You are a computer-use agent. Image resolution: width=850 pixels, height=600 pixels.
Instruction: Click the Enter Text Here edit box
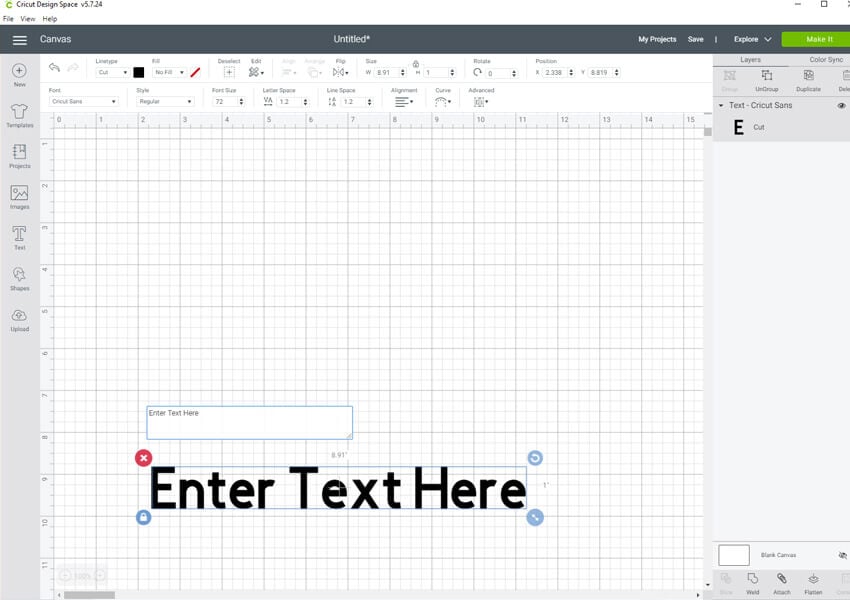[249, 423]
